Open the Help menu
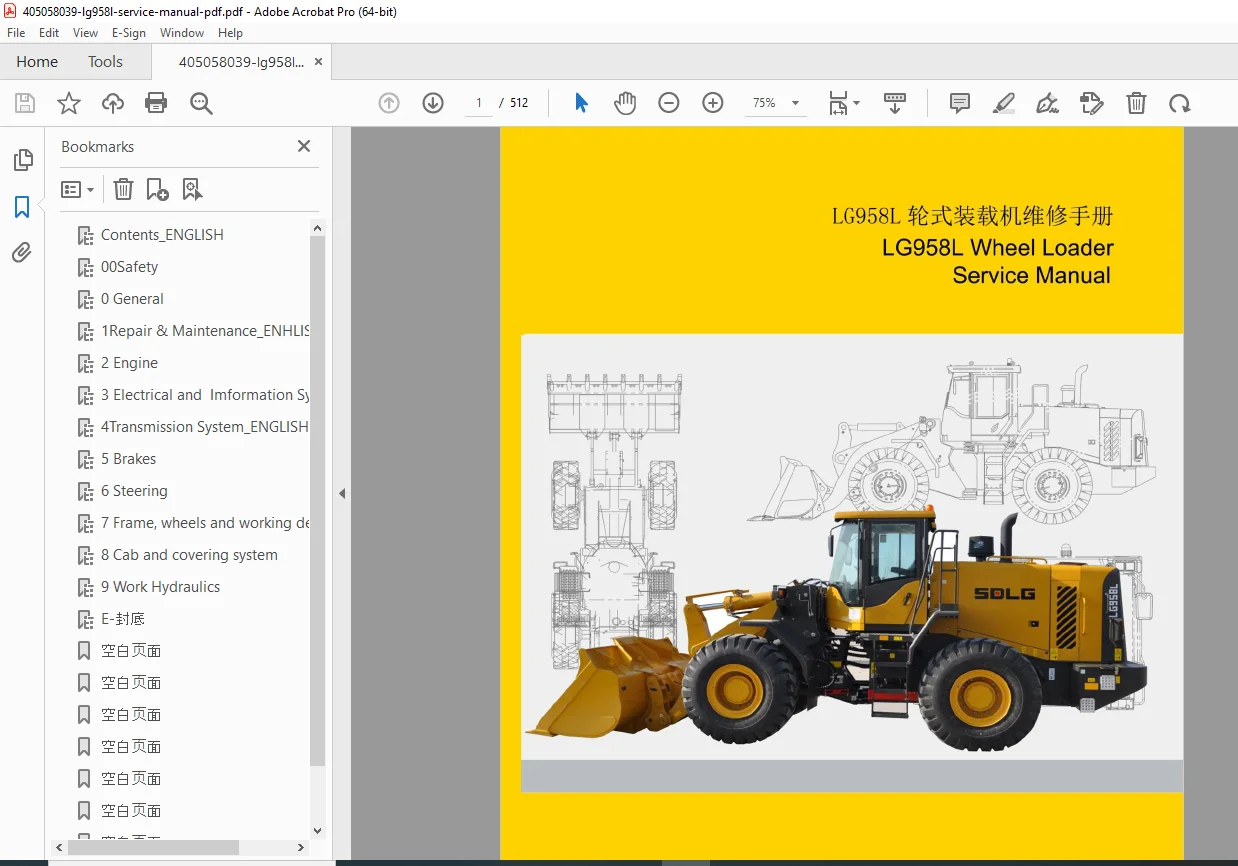The image size is (1238, 866). click(231, 33)
